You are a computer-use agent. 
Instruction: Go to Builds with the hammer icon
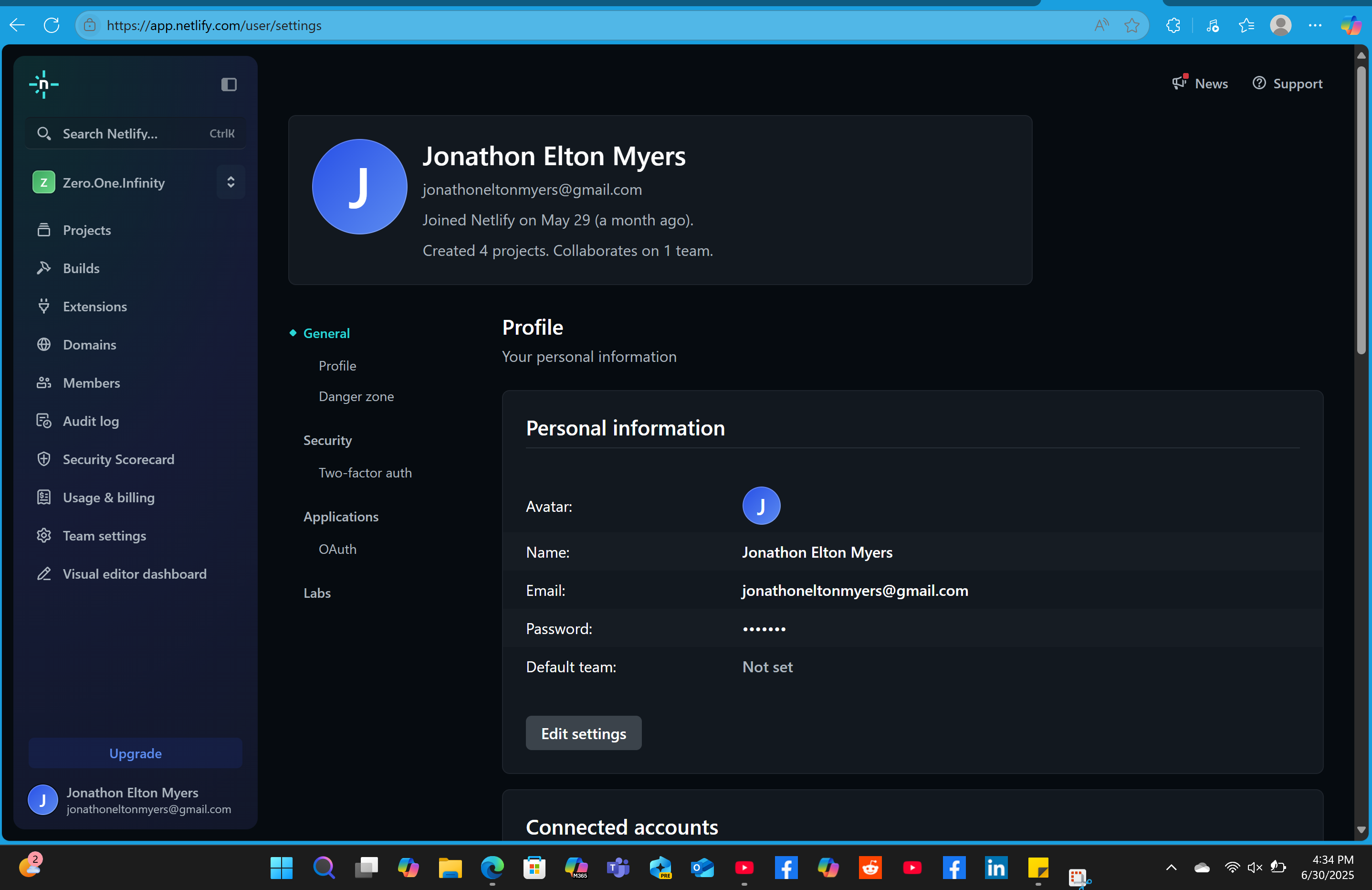point(81,268)
